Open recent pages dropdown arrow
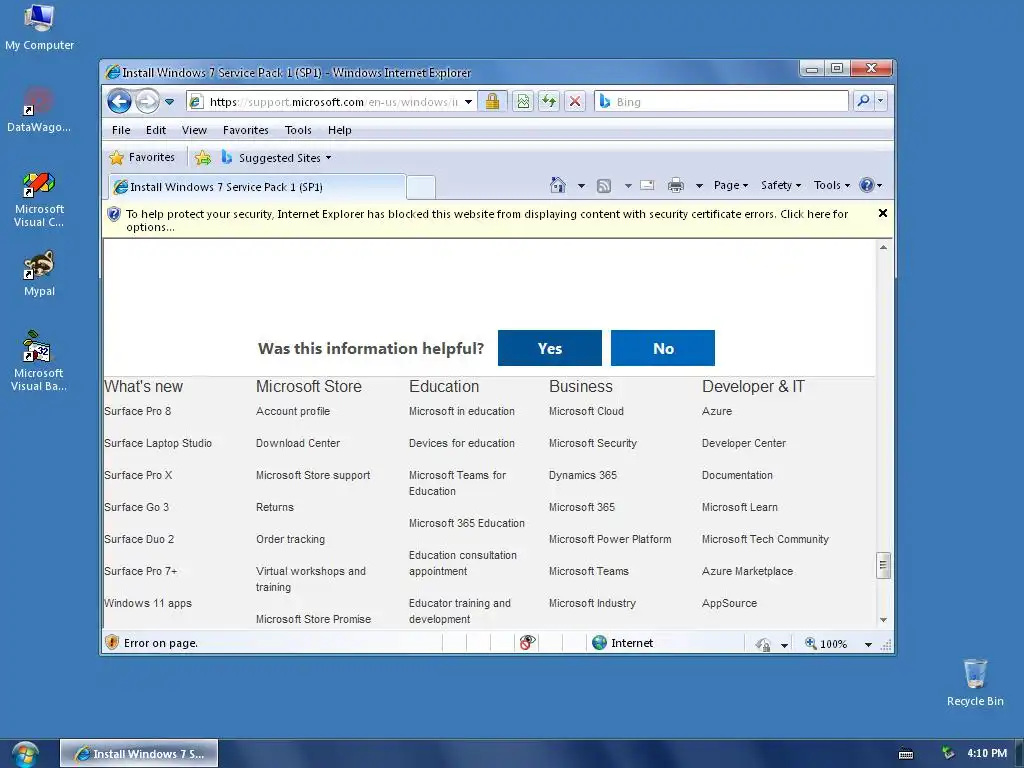Screen dimensions: 1024x768 [x=169, y=102]
